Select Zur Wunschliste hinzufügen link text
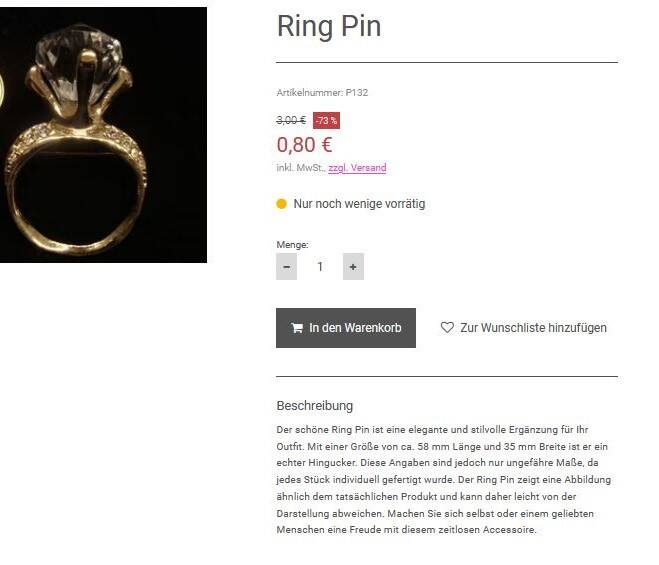 point(533,328)
